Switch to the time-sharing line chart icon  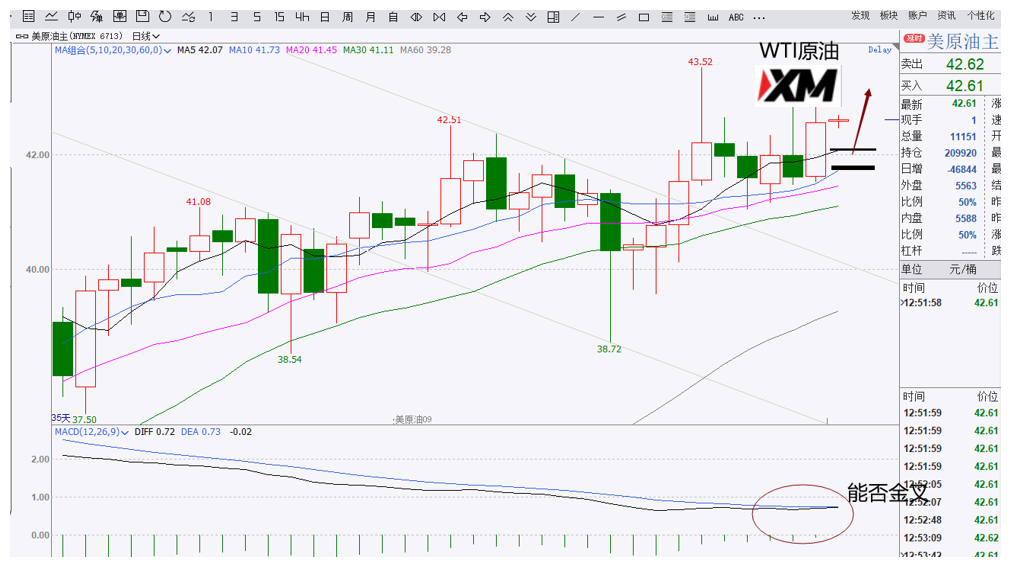tap(51, 17)
